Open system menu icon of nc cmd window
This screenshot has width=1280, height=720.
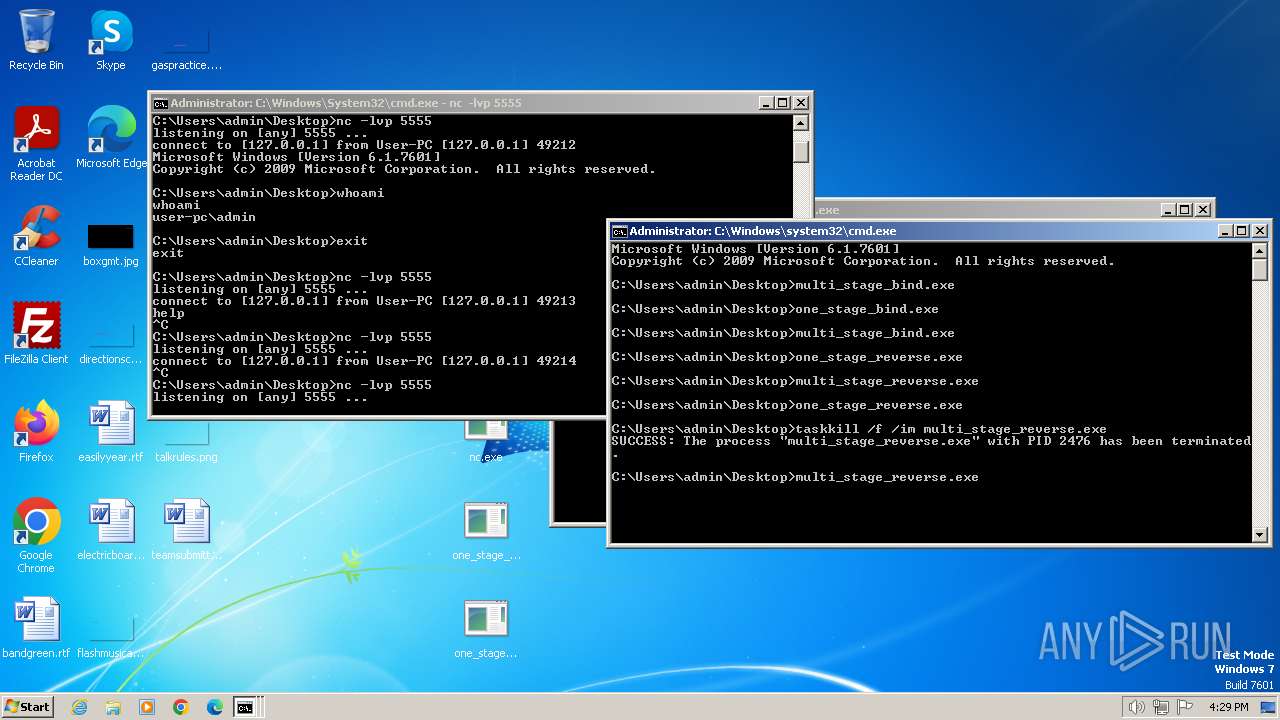pyautogui.click(x=160, y=103)
